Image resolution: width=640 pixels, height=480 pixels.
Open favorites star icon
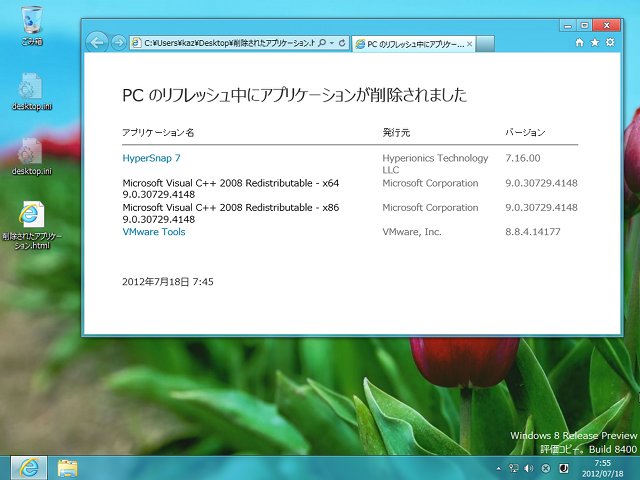[x=595, y=42]
